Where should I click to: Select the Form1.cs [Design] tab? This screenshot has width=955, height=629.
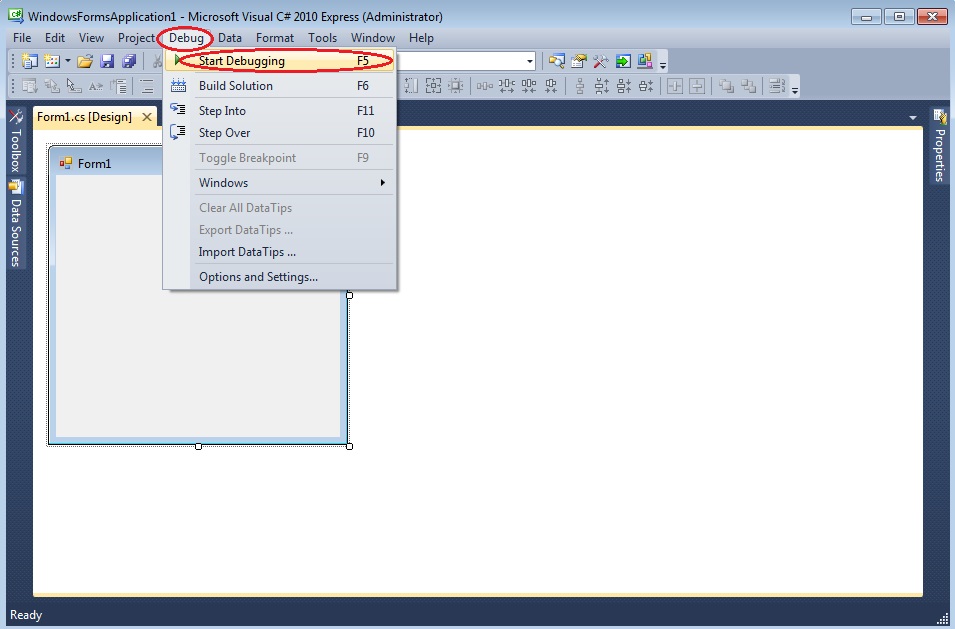pyautogui.click(x=84, y=117)
